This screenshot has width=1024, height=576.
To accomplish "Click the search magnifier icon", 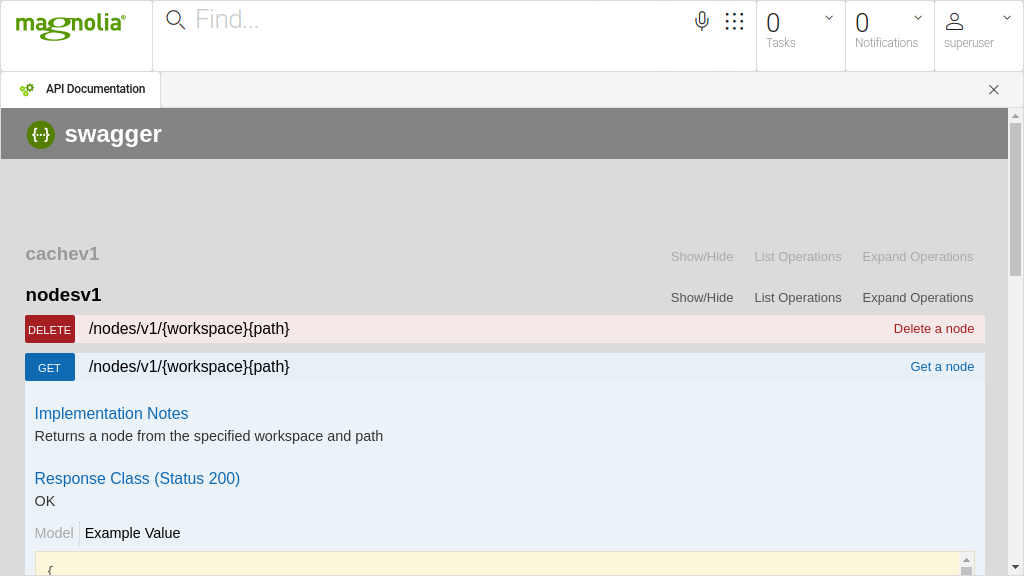I will [x=175, y=20].
